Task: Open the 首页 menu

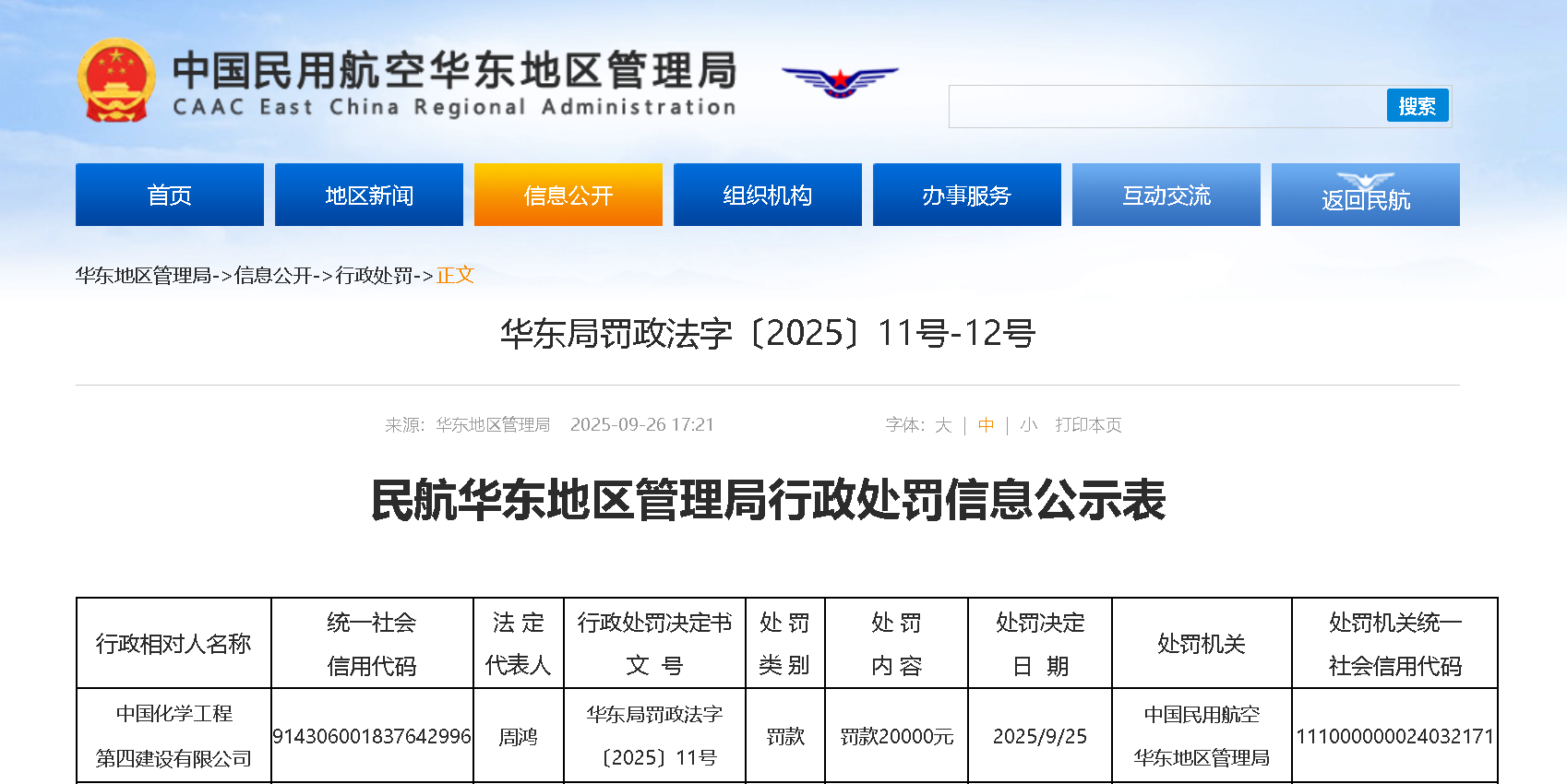Action: pyautogui.click(x=170, y=195)
